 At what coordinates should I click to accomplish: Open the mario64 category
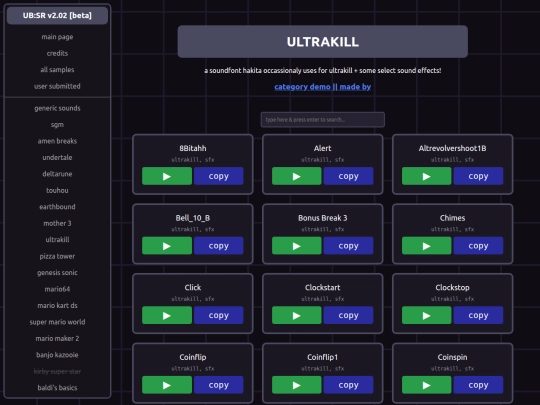click(57, 289)
